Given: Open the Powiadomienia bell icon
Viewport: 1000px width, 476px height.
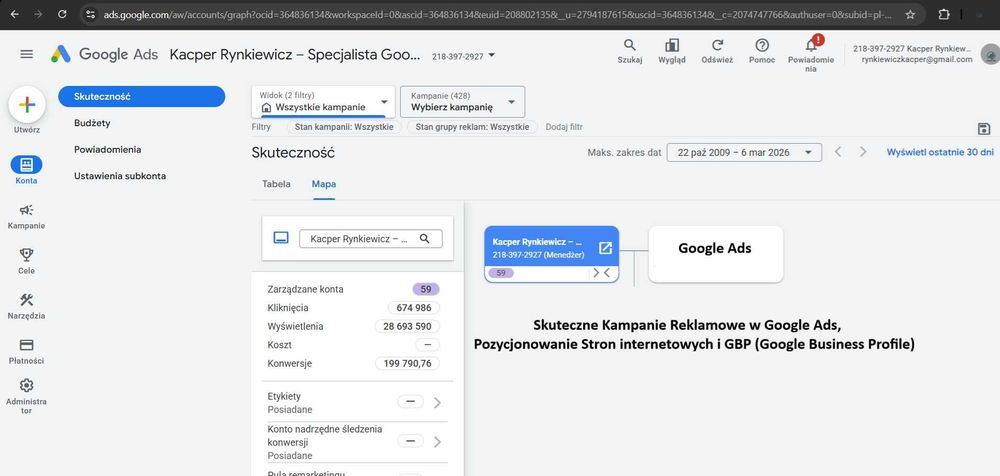Looking at the screenshot, I should (x=812, y=46).
